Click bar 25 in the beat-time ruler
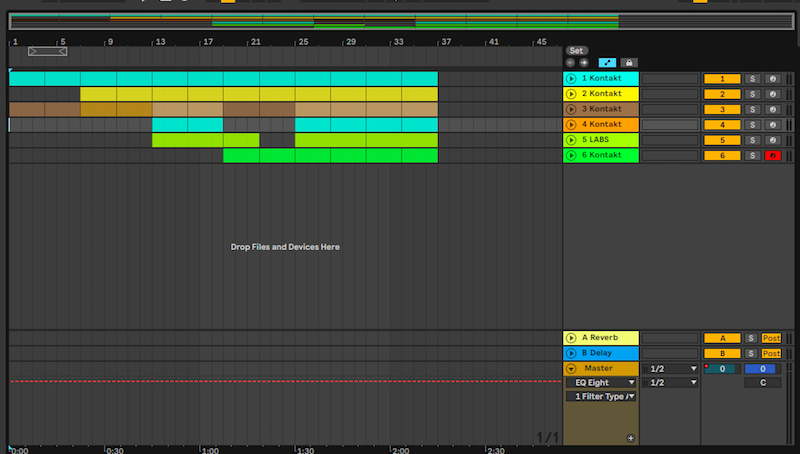Image resolution: width=800 pixels, height=454 pixels. (303, 42)
